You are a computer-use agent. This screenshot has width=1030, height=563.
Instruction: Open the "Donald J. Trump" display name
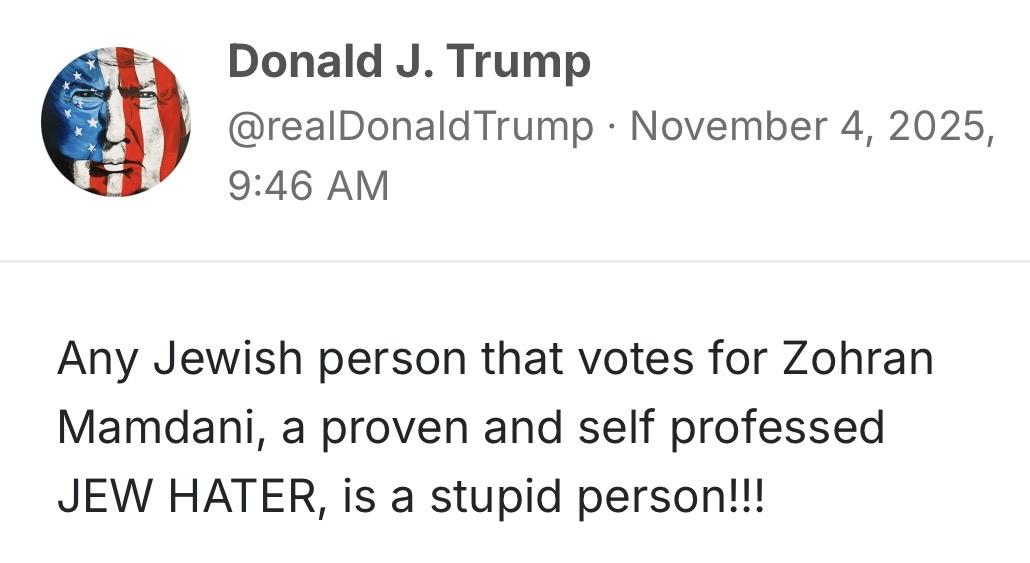pyautogui.click(x=409, y=62)
